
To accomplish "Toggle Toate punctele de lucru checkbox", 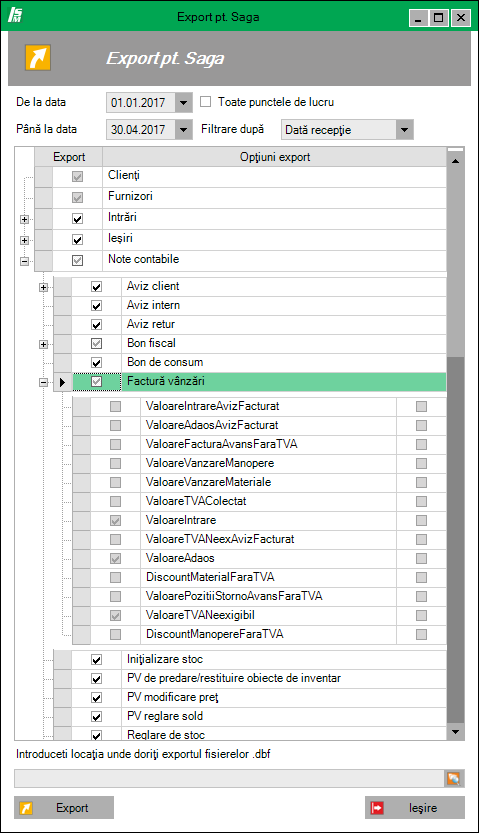I will pos(206,101).
